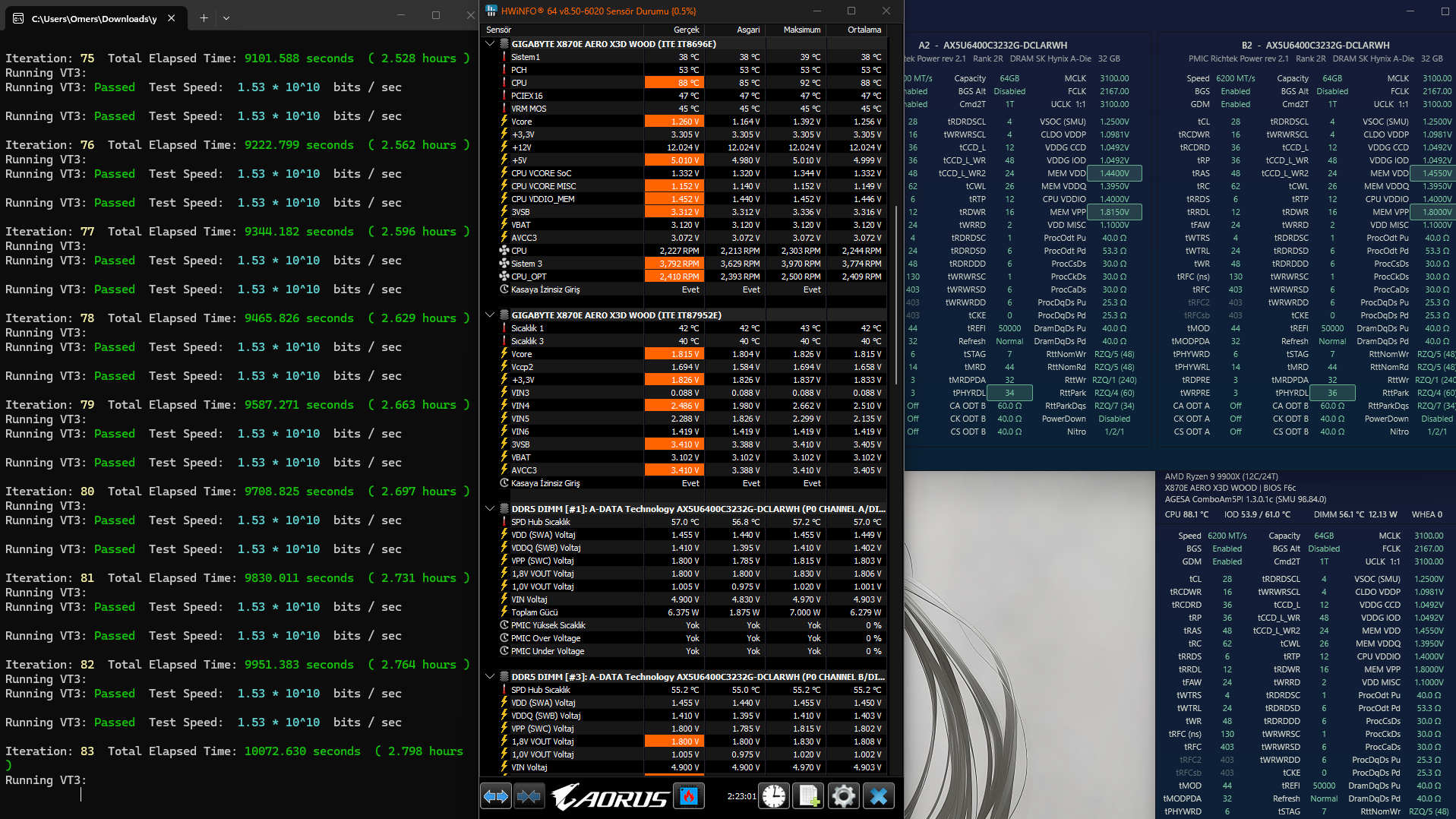Select the CPU VCORE MISC row
Viewport: 1456px width, 819px height.
tap(684, 186)
